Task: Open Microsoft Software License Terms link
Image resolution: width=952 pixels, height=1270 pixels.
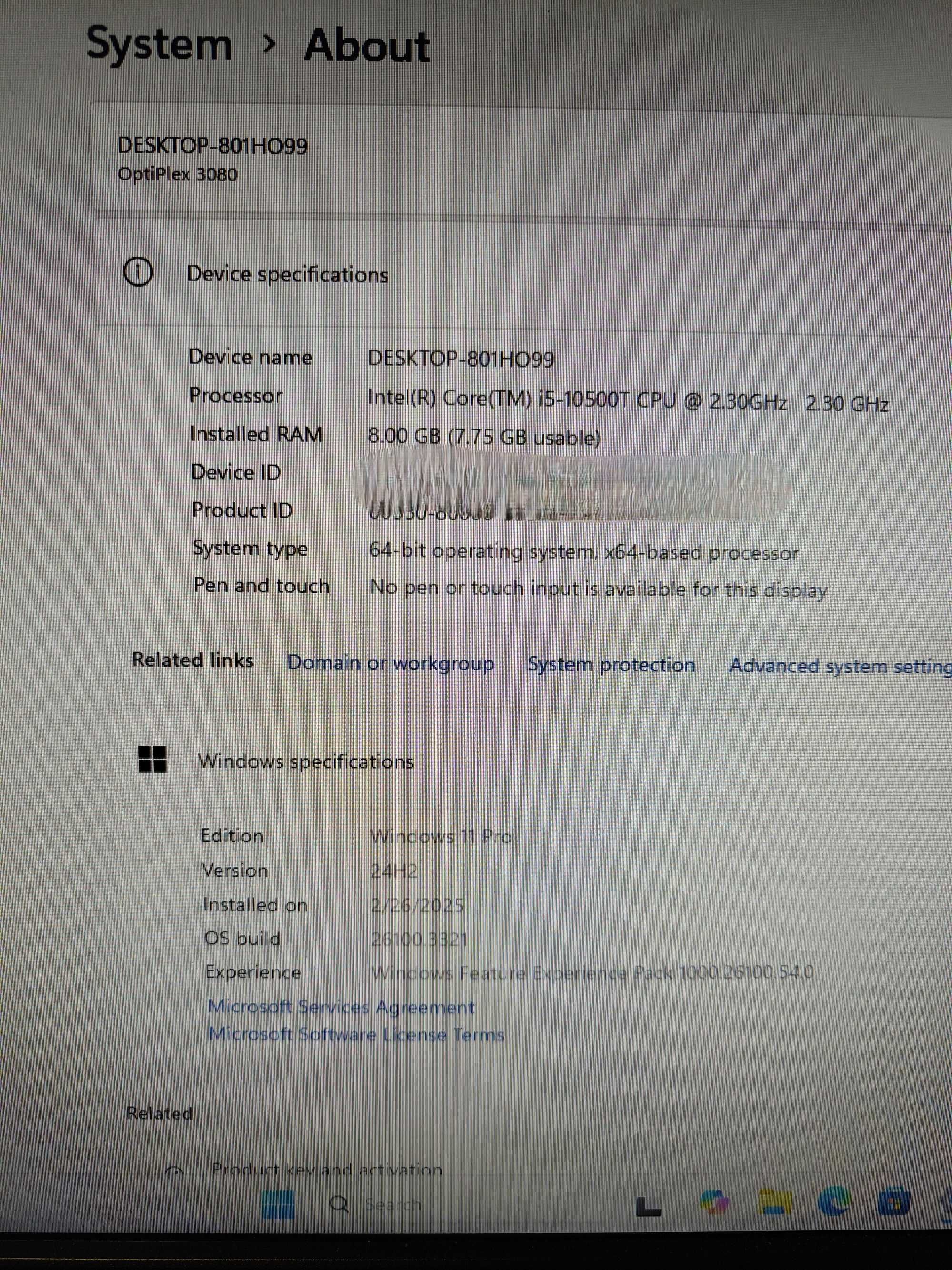Action: pyautogui.click(x=356, y=1034)
